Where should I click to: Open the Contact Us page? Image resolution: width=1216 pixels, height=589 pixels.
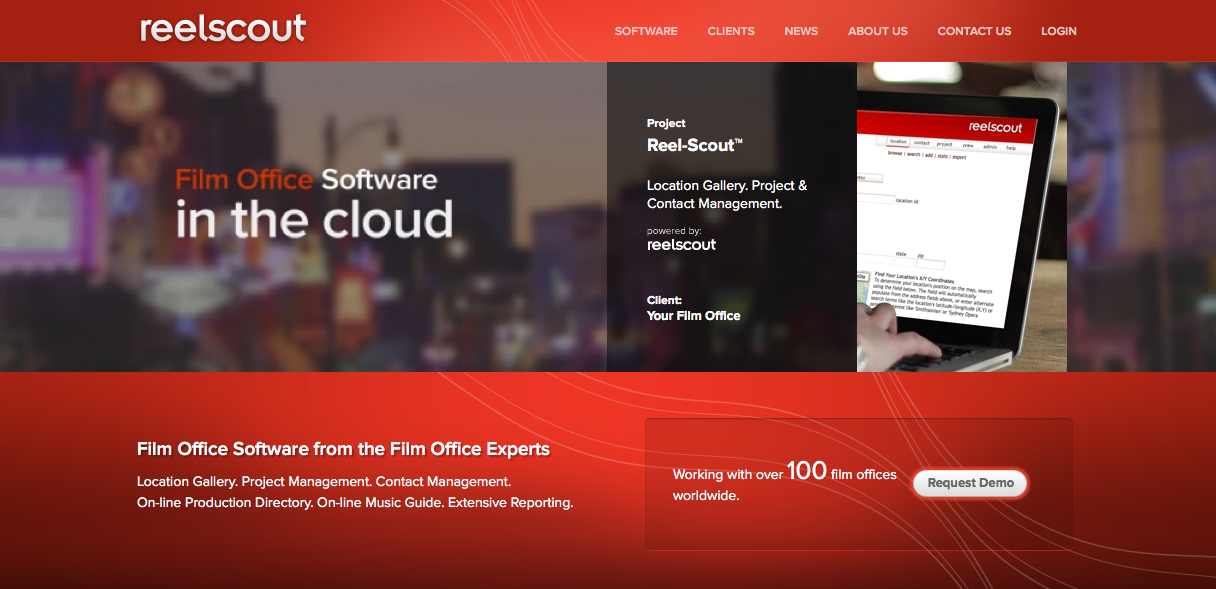[x=974, y=31]
